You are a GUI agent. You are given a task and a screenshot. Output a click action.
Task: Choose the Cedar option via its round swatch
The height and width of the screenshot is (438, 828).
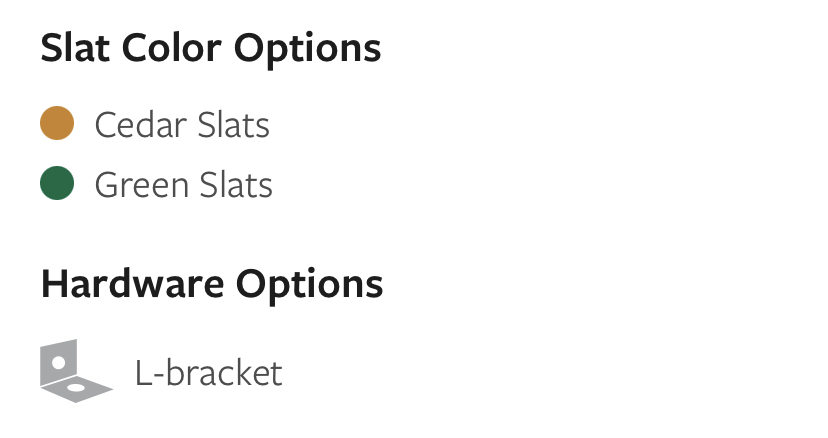[x=57, y=123]
